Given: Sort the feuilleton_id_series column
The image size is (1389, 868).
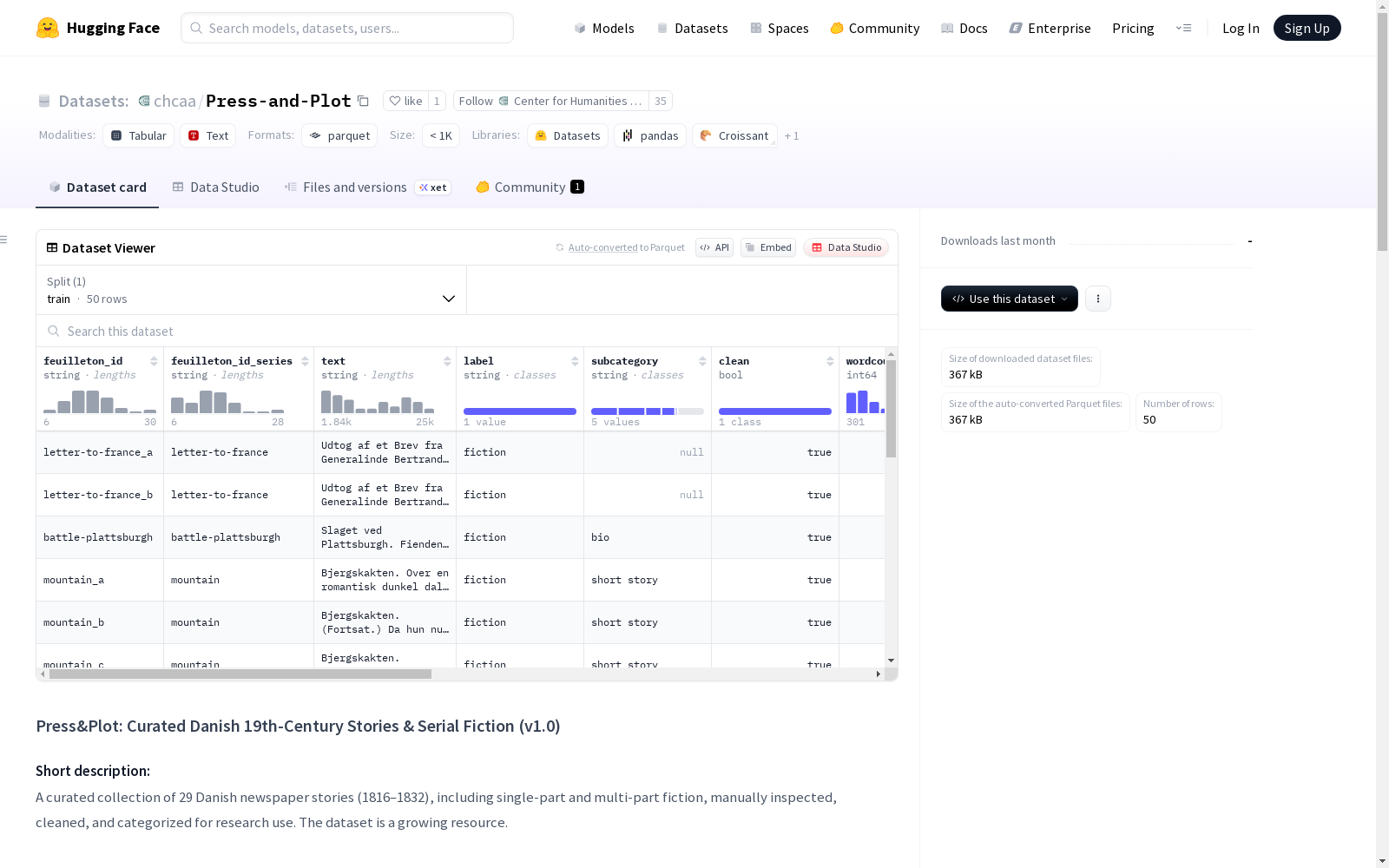Looking at the screenshot, I should 305,361.
